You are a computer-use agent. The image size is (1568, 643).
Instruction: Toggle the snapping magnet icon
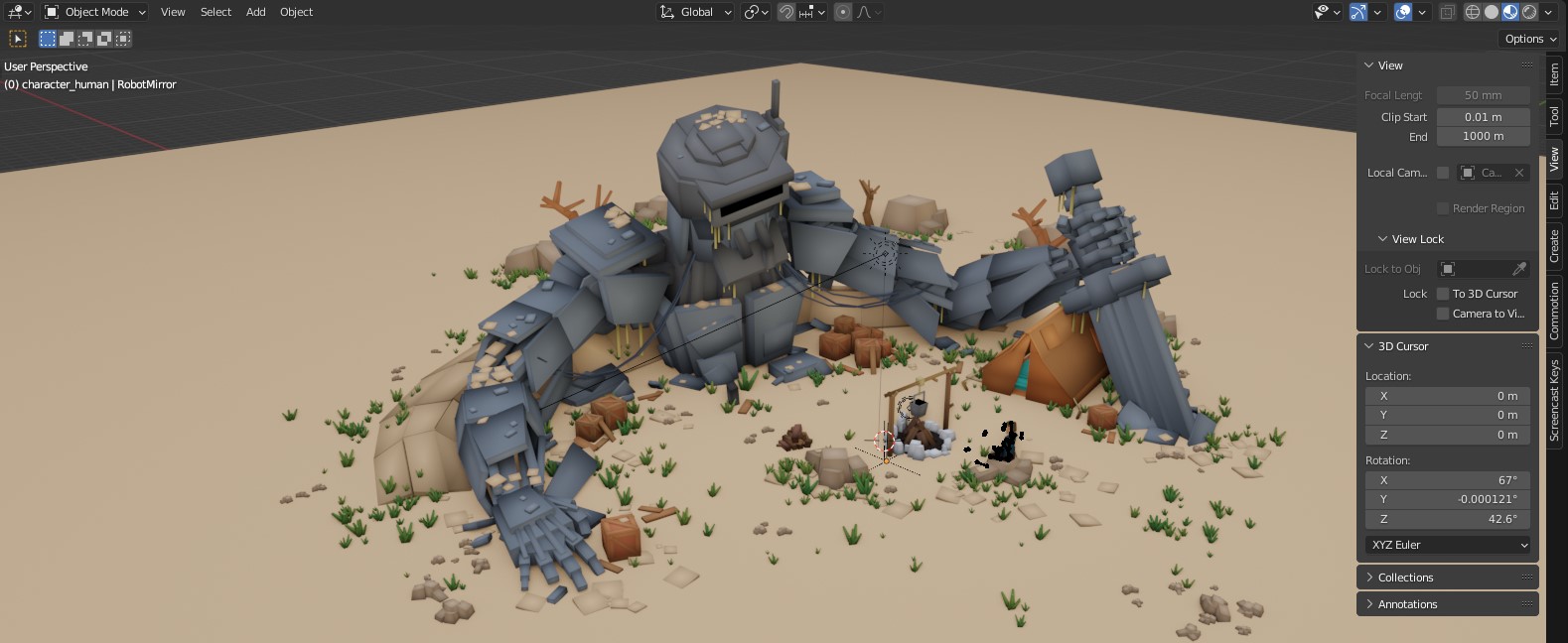click(785, 12)
